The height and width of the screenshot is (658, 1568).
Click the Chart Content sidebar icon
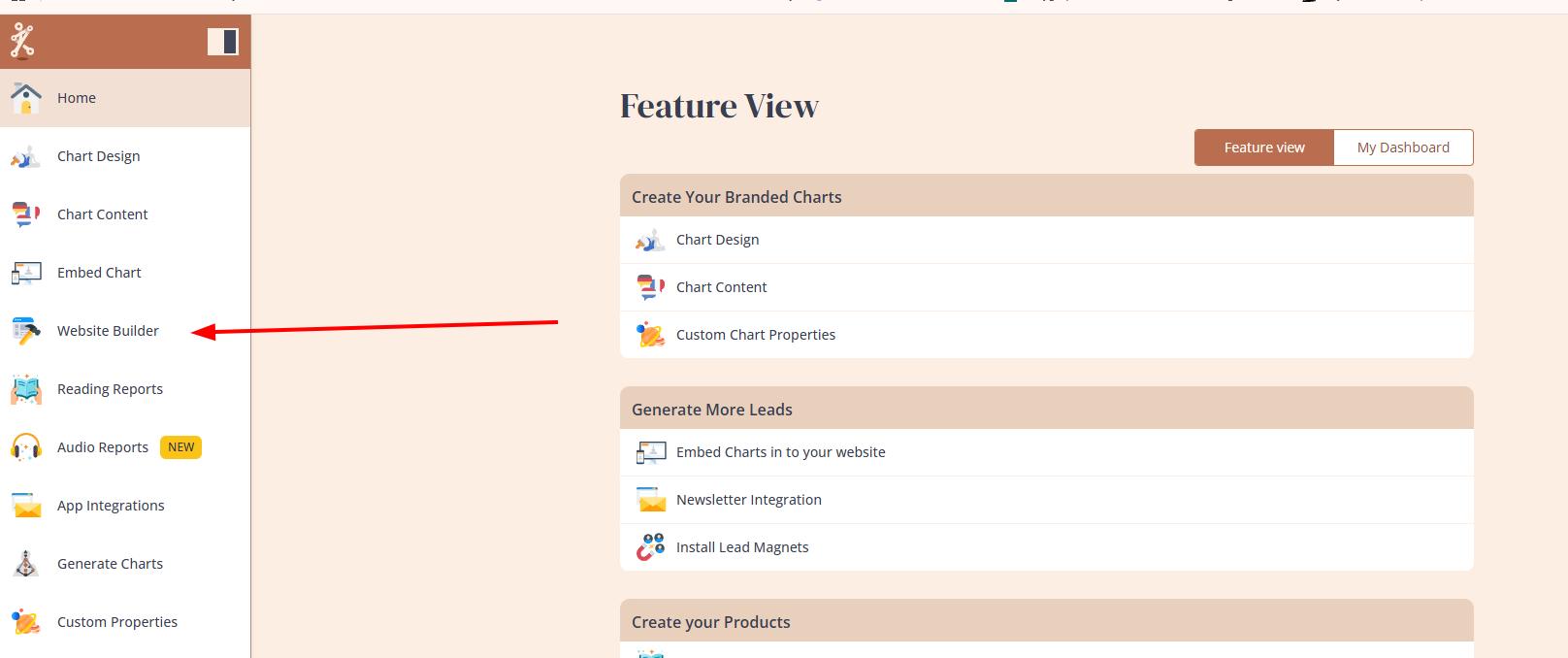tap(26, 214)
